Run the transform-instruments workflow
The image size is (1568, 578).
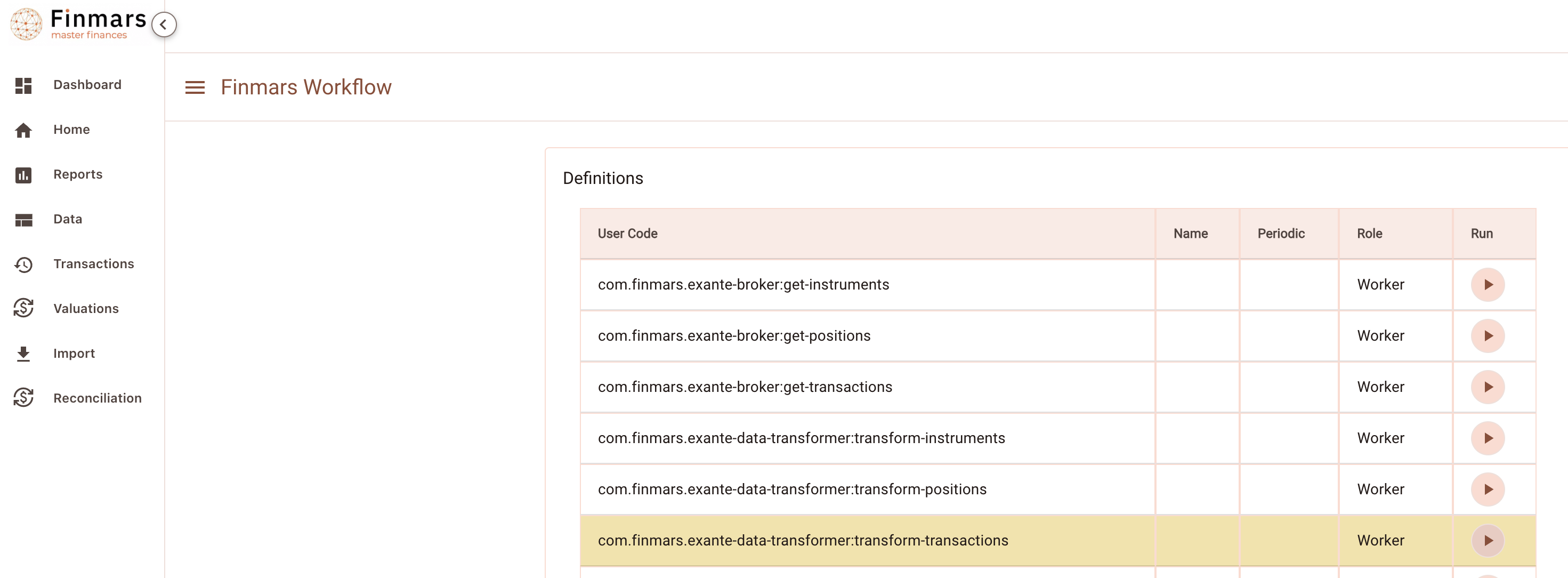[1488, 438]
